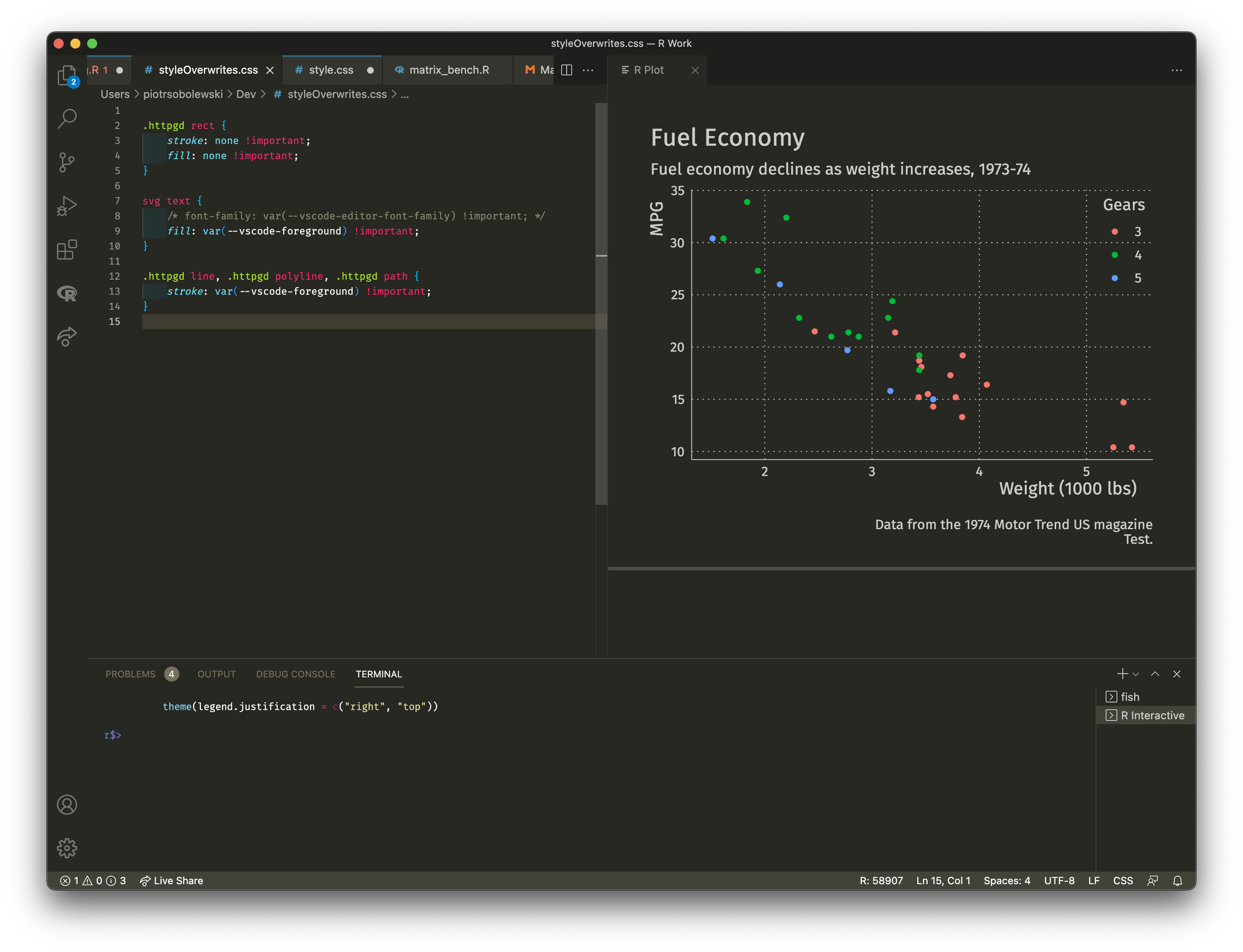This screenshot has width=1243, height=952.
Task: Maximize the terminal panel size
Action: [1155, 674]
